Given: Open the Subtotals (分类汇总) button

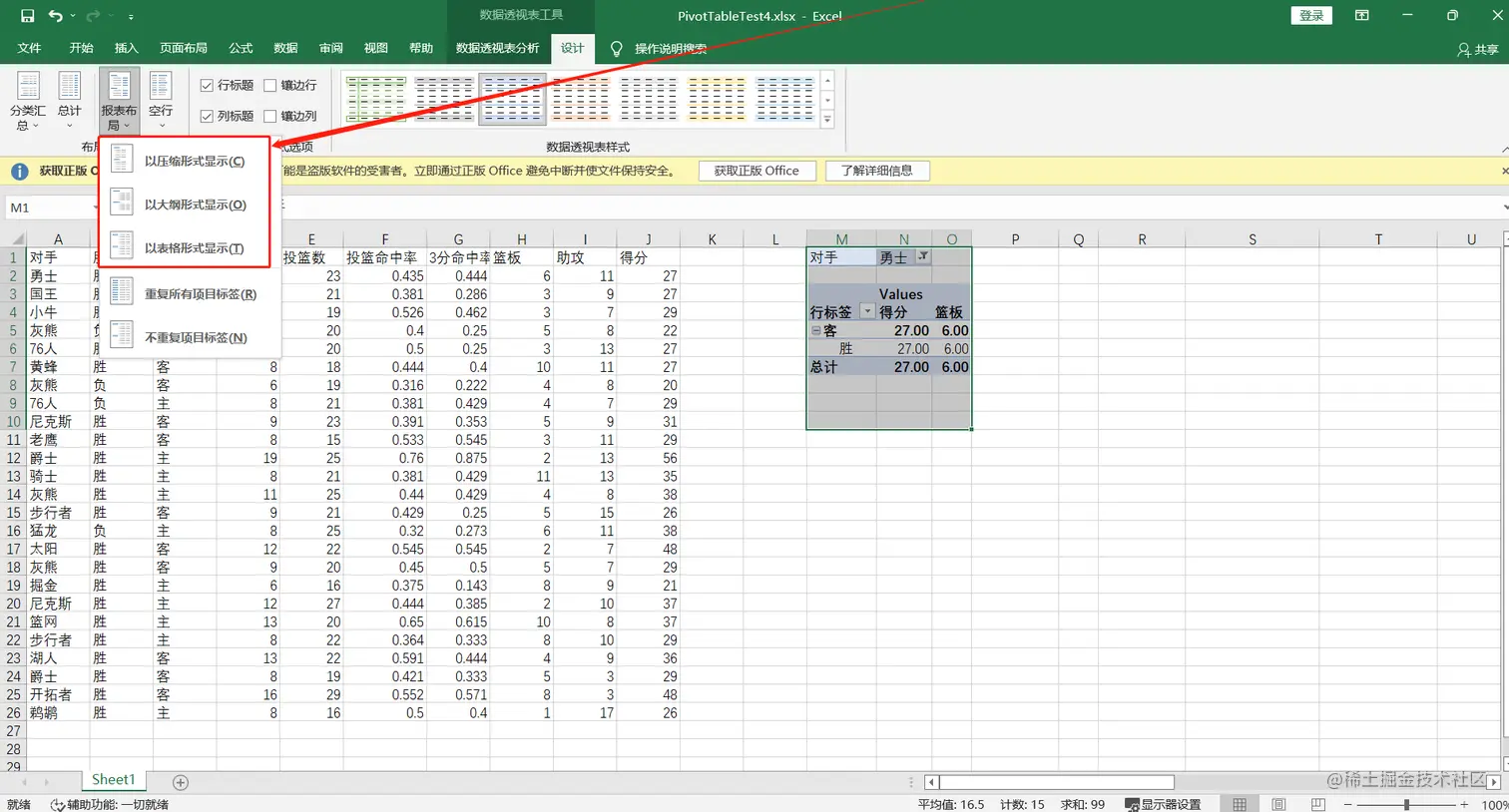Looking at the screenshot, I should pos(28,101).
